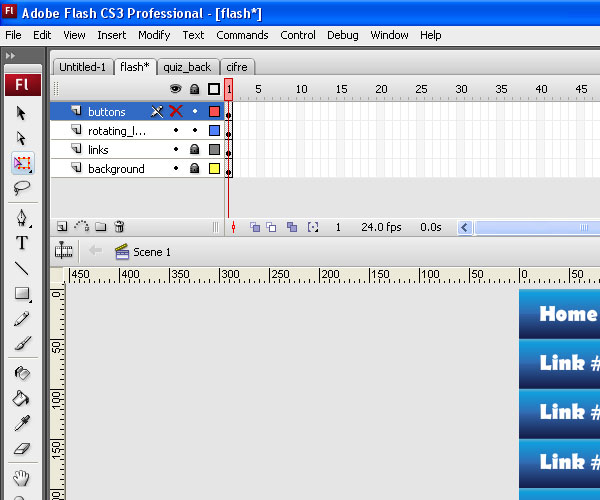Click Edit Multiple Frames icon
The height and width of the screenshot is (500, 600).
coord(292,227)
